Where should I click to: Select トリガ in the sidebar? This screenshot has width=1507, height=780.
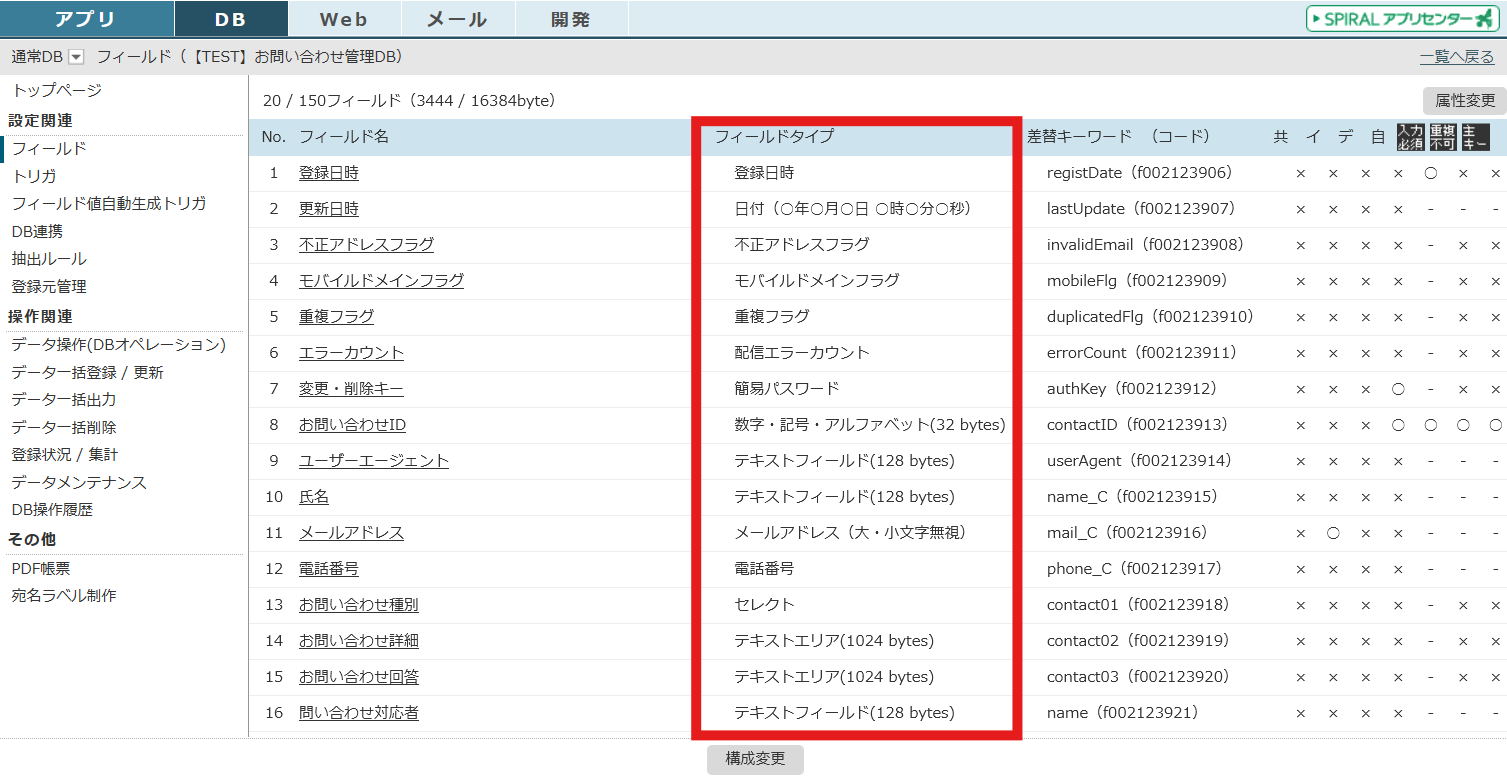tap(34, 176)
